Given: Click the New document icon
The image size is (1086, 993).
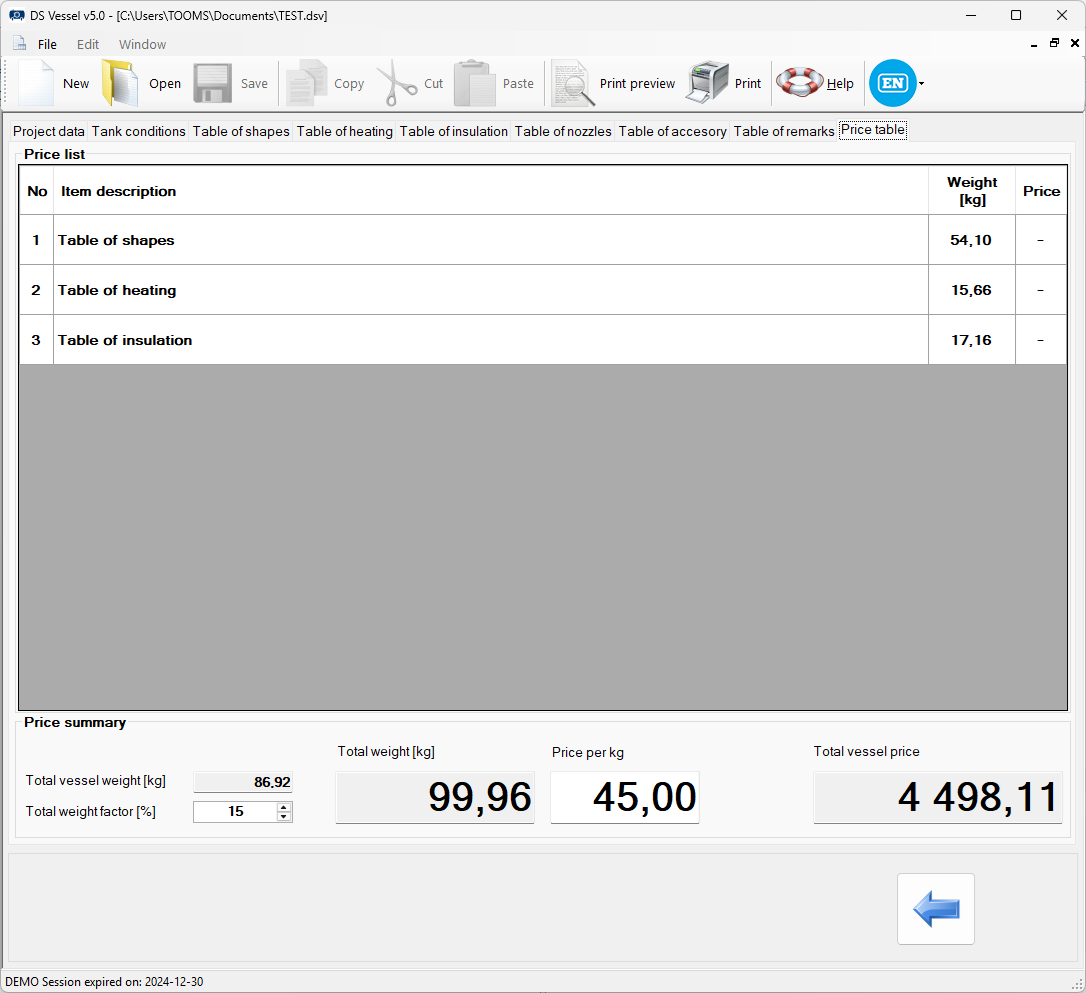Looking at the screenshot, I should [x=36, y=83].
